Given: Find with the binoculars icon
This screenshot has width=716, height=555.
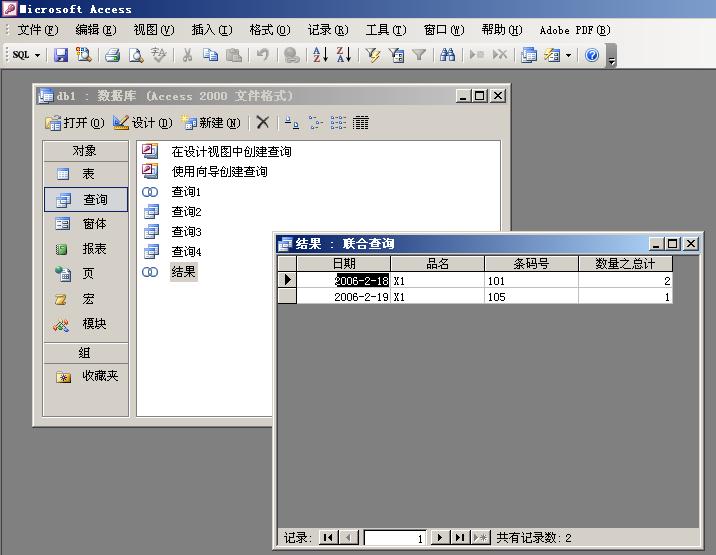Looking at the screenshot, I should [x=447, y=55].
